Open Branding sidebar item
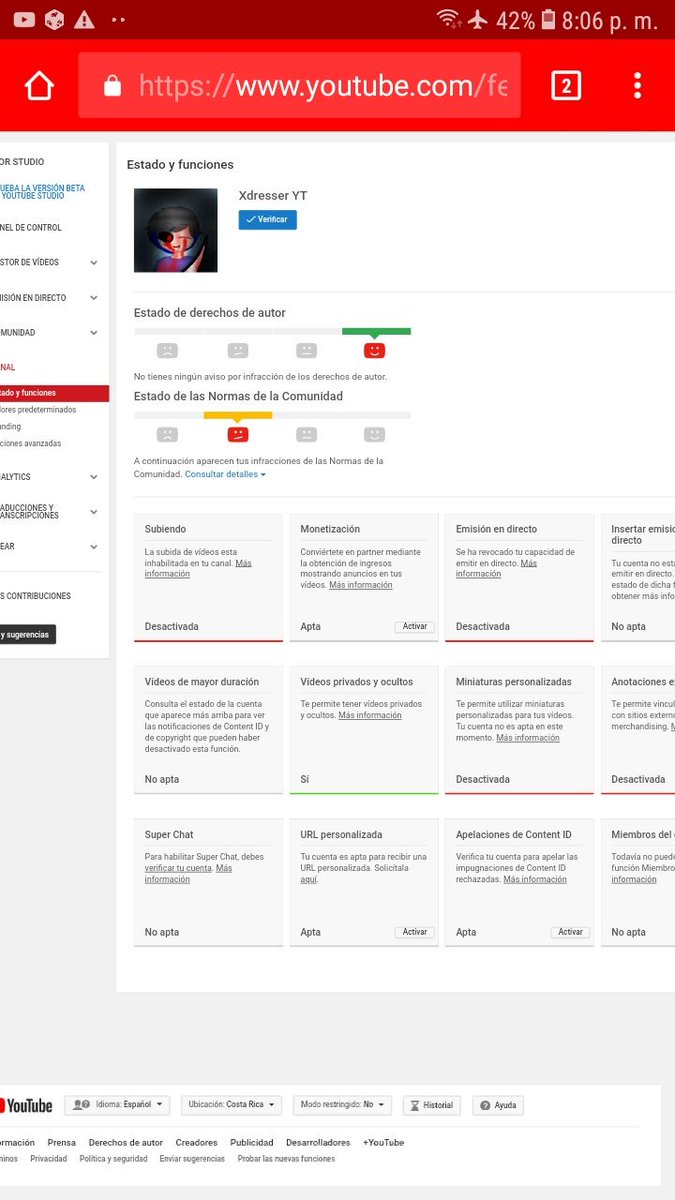The height and width of the screenshot is (1200, 675). pyautogui.click(x=10, y=427)
